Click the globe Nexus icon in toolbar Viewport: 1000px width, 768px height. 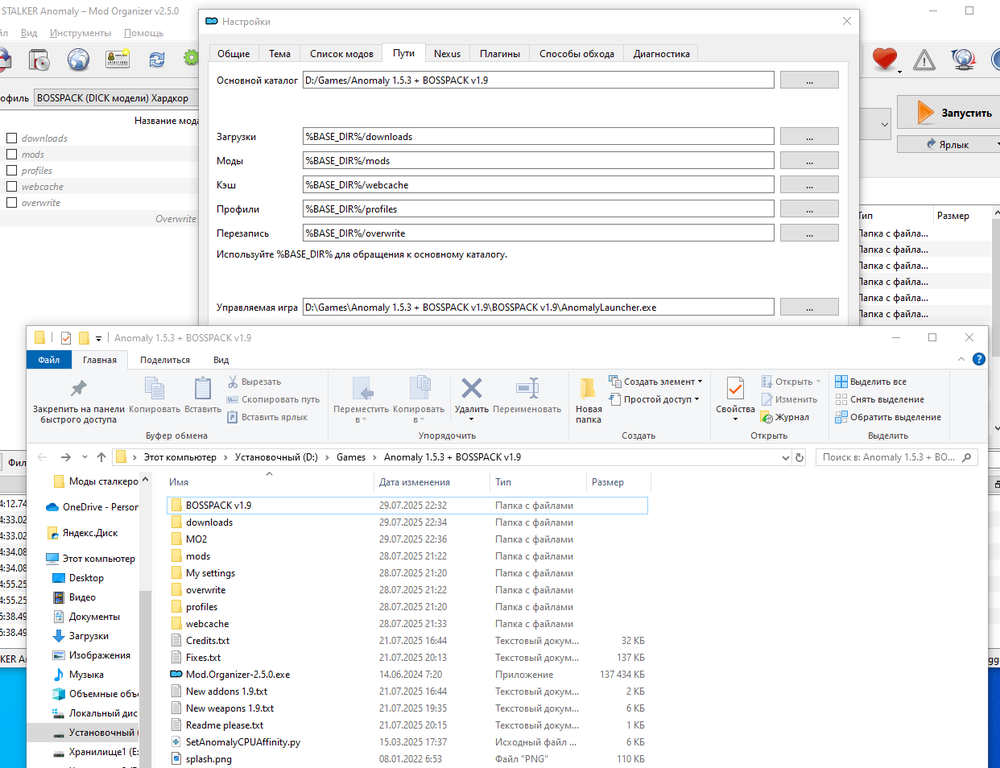(x=78, y=60)
